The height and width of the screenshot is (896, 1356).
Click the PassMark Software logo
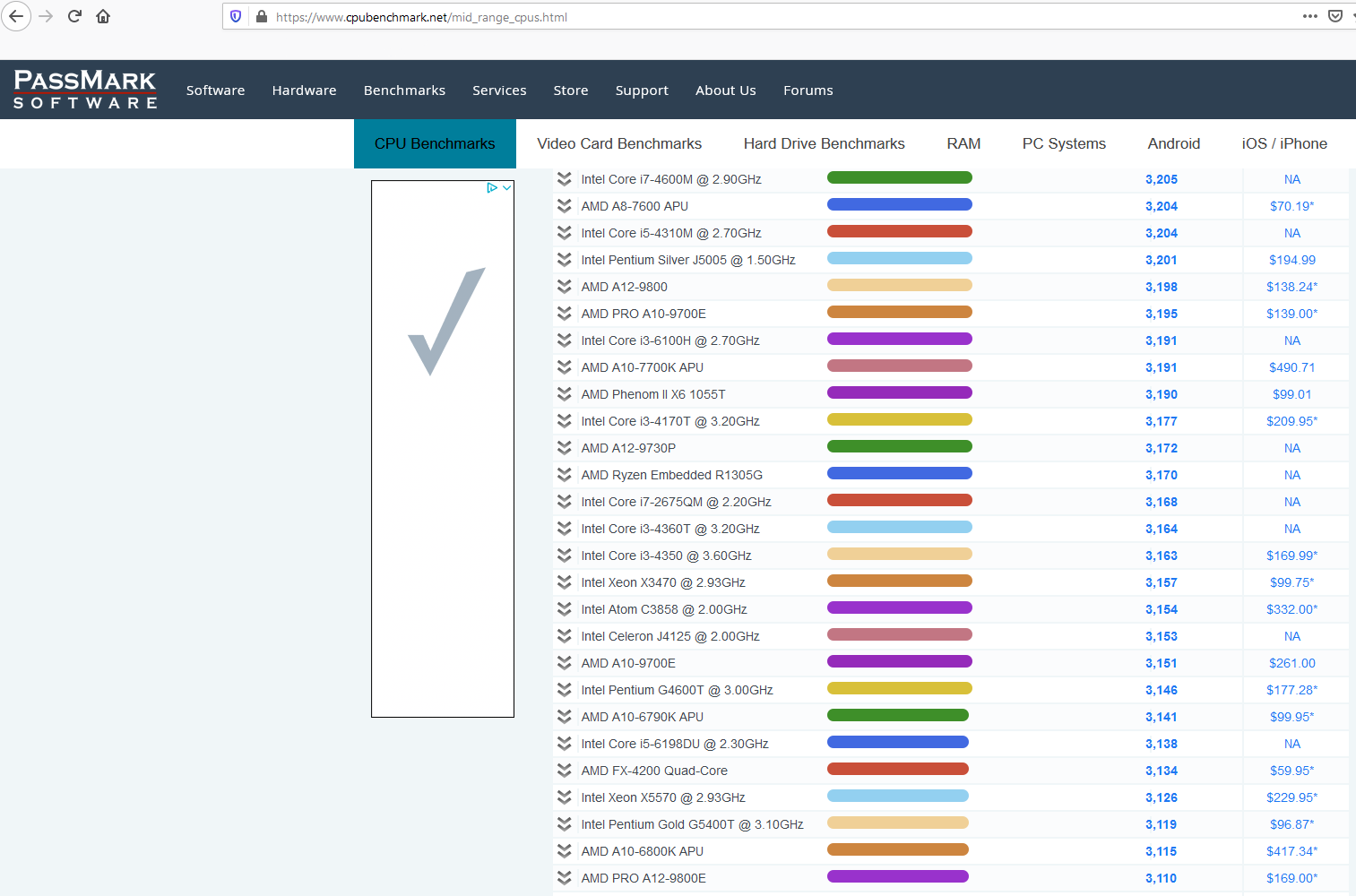click(x=85, y=90)
